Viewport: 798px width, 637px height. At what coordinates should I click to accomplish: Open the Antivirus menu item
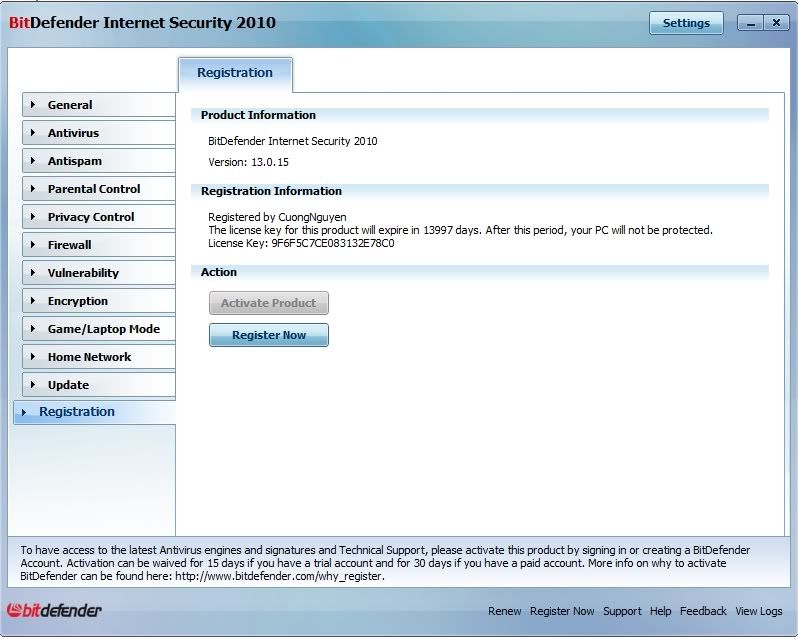coord(99,133)
